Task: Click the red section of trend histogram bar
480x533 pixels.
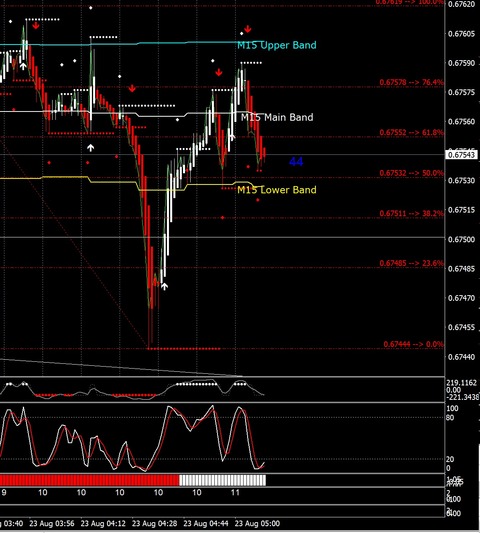Action: (x=89, y=480)
